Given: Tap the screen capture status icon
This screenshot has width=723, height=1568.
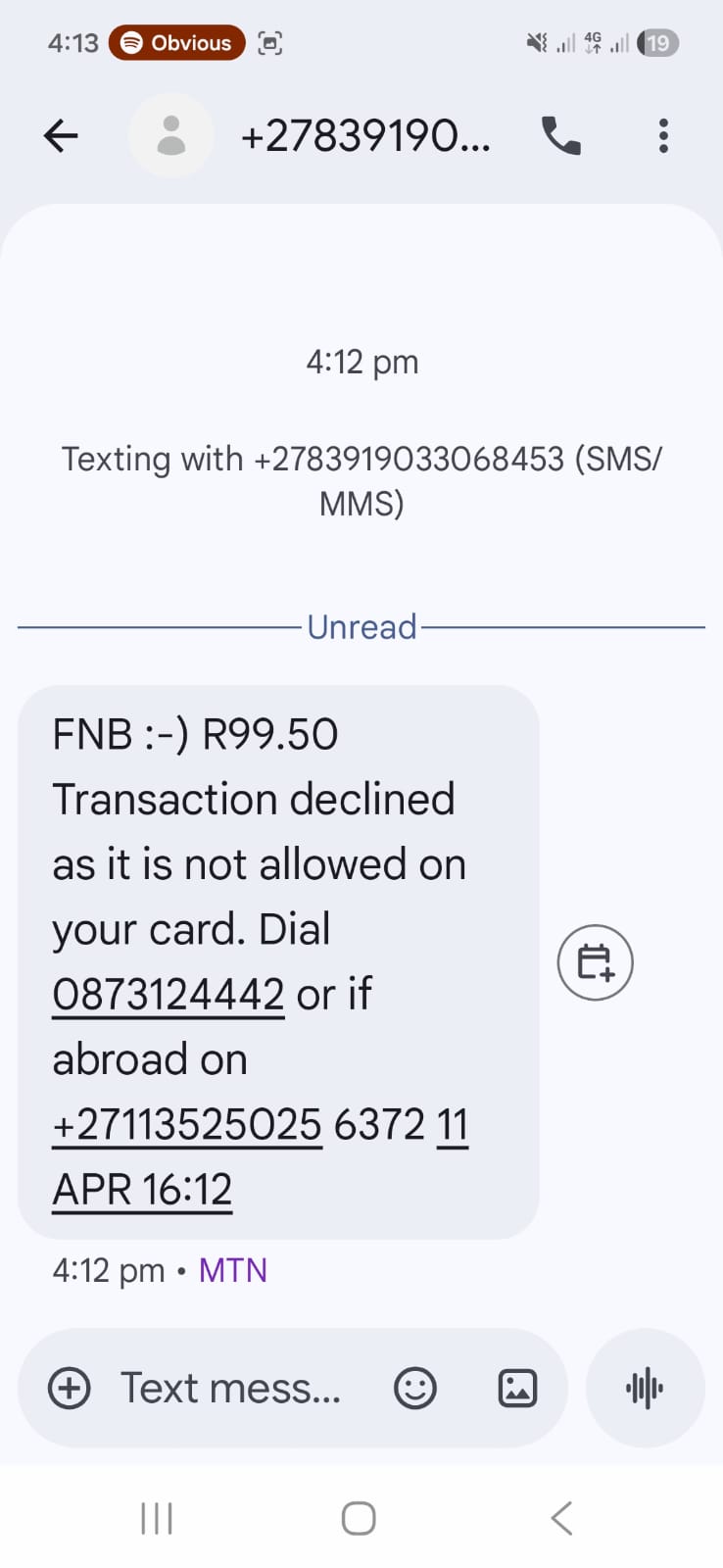Looking at the screenshot, I should click(269, 43).
